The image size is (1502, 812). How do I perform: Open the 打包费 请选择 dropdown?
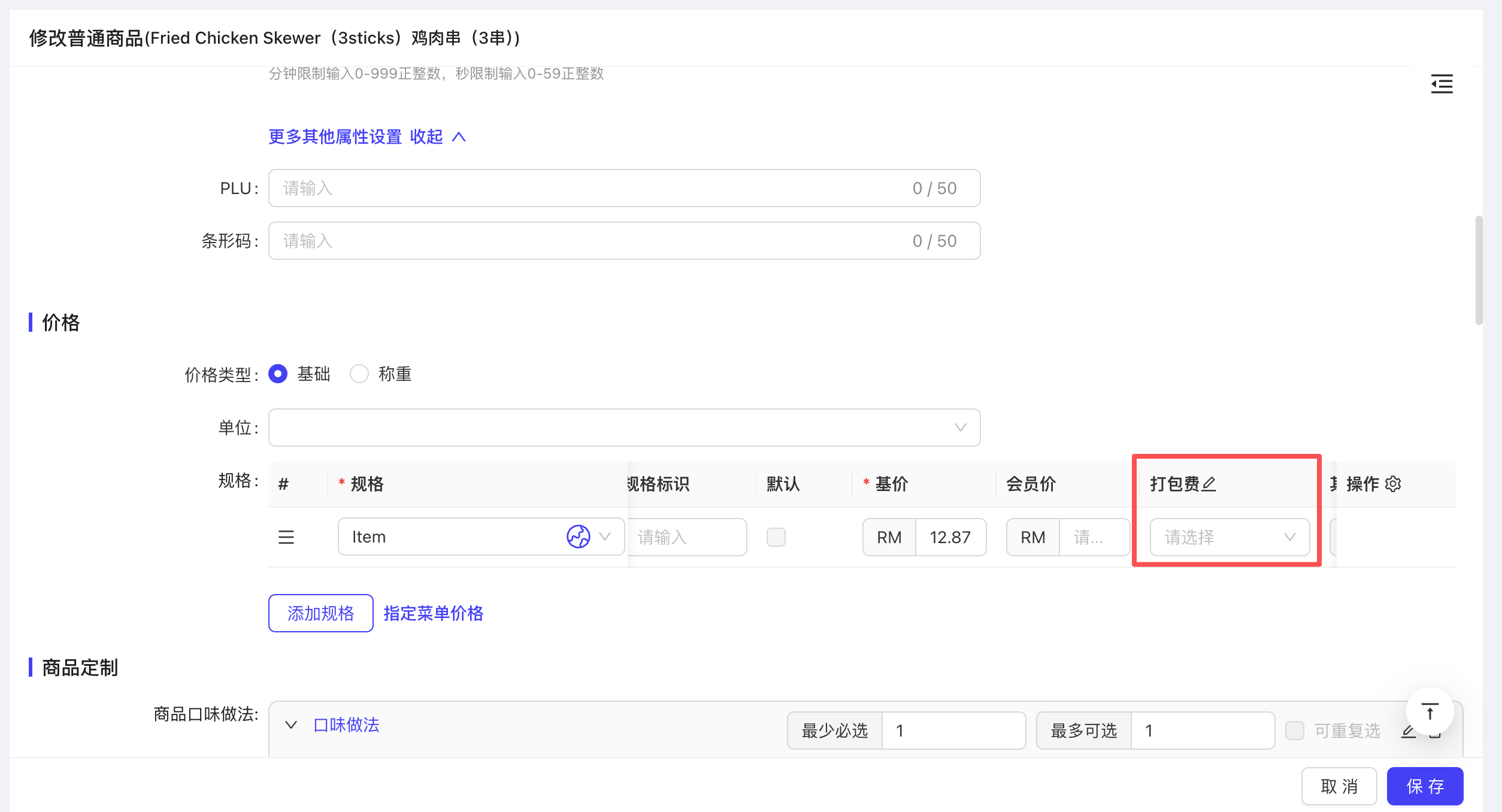click(1229, 537)
